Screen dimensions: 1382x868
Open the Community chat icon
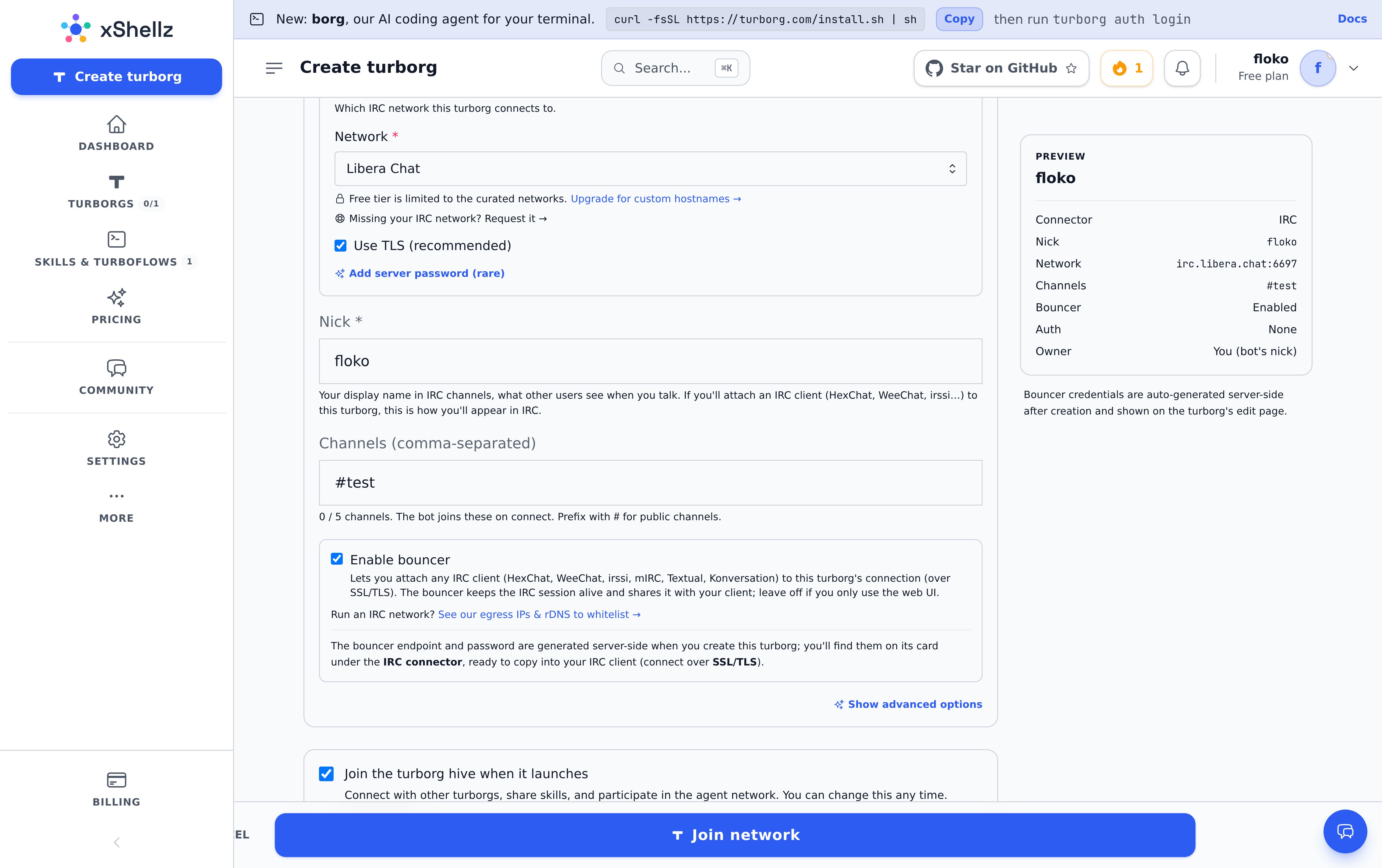tap(116, 368)
